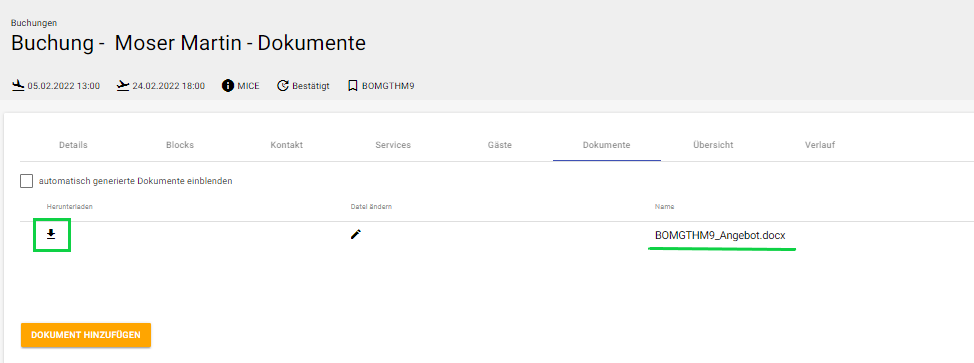This screenshot has height=363, width=974.
Task: Click the Name column header
Action: (x=664, y=206)
